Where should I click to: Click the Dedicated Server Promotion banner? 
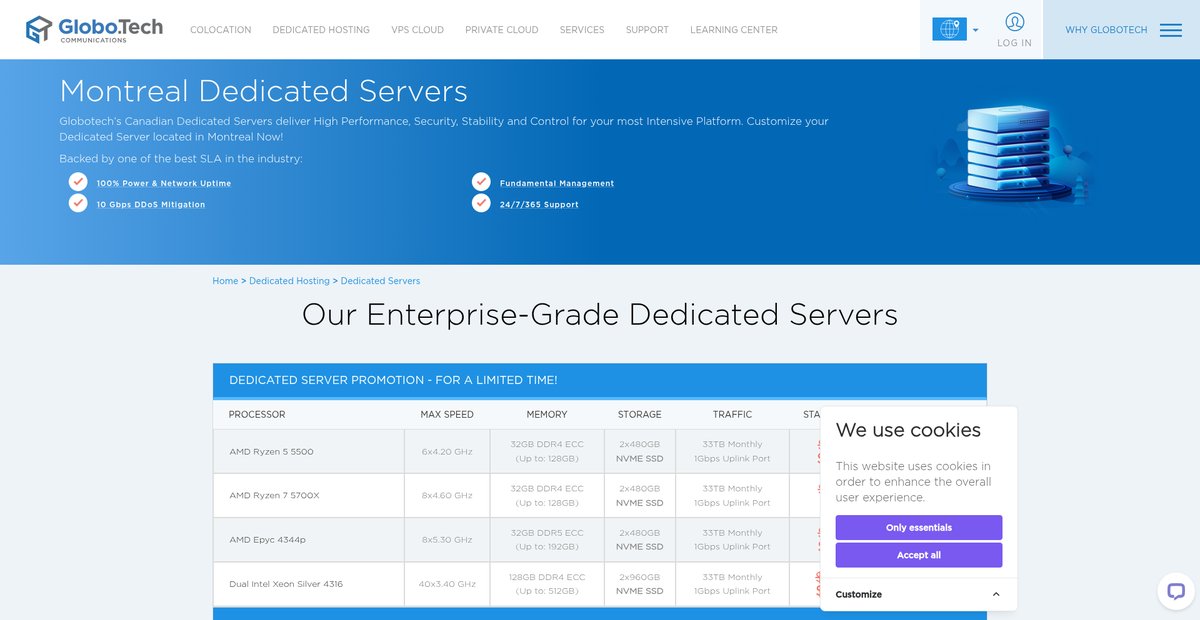point(600,380)
